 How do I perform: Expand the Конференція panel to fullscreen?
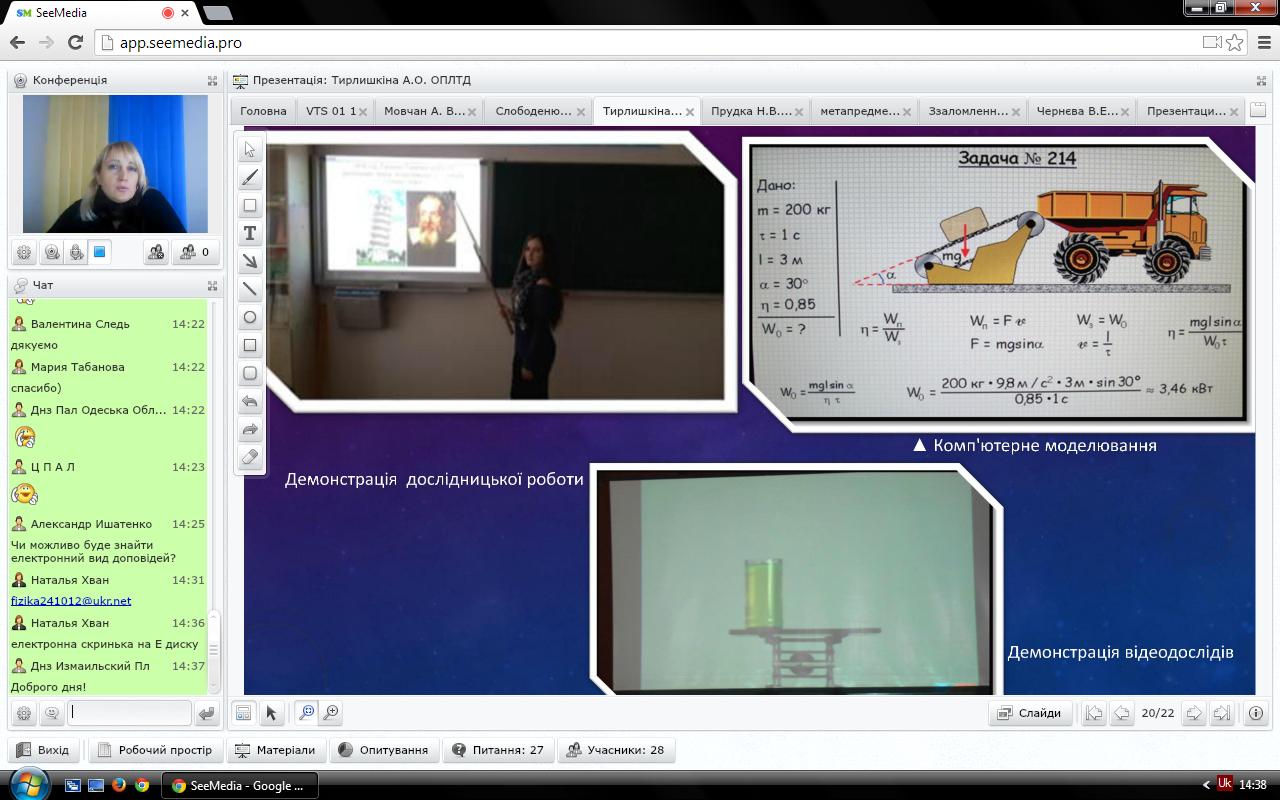click(212, 80)
